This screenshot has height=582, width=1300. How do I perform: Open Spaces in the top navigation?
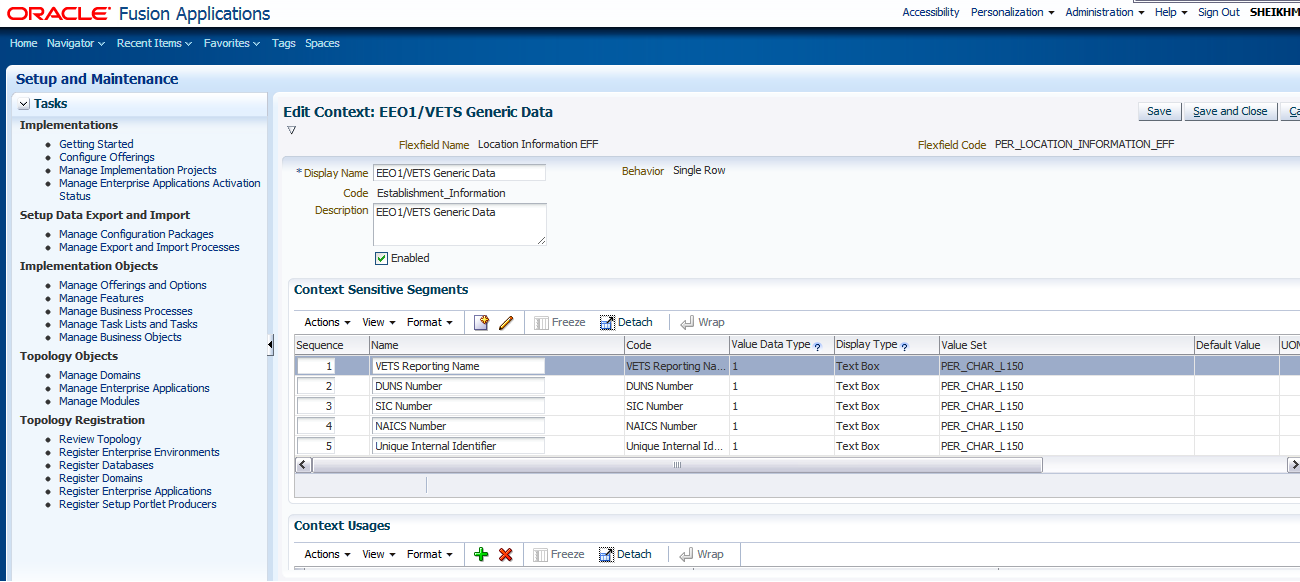pyautogui.click(x=322, y=43)
